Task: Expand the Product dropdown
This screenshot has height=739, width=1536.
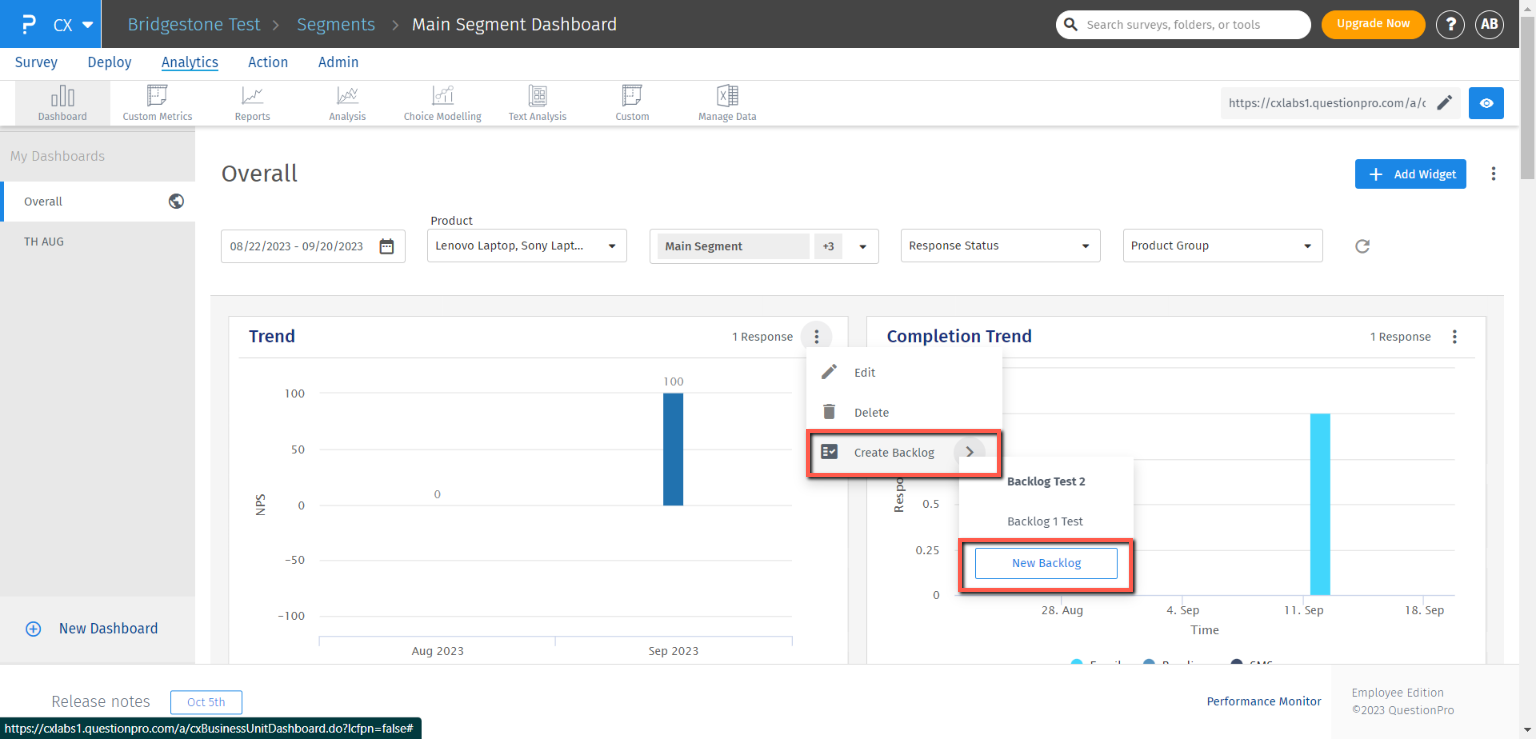Action: pos(526,246)
